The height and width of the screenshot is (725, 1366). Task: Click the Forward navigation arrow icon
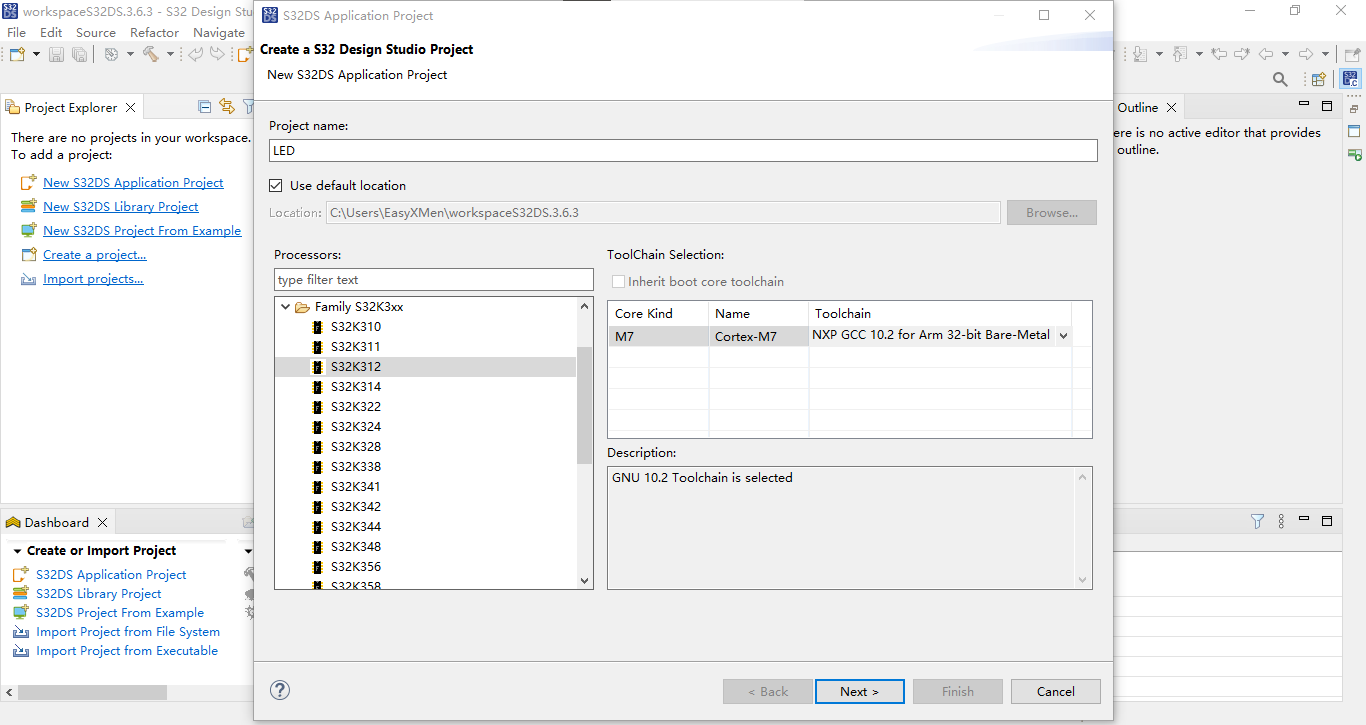click(1306, 54)
